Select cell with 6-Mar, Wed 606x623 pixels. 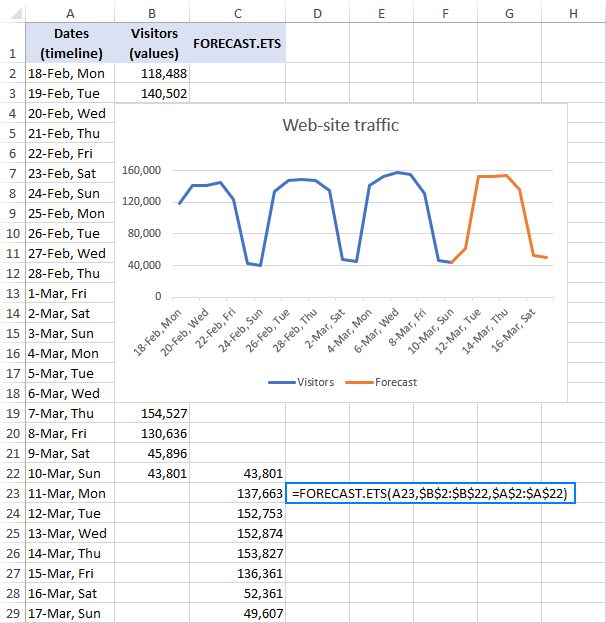point(70,393)
